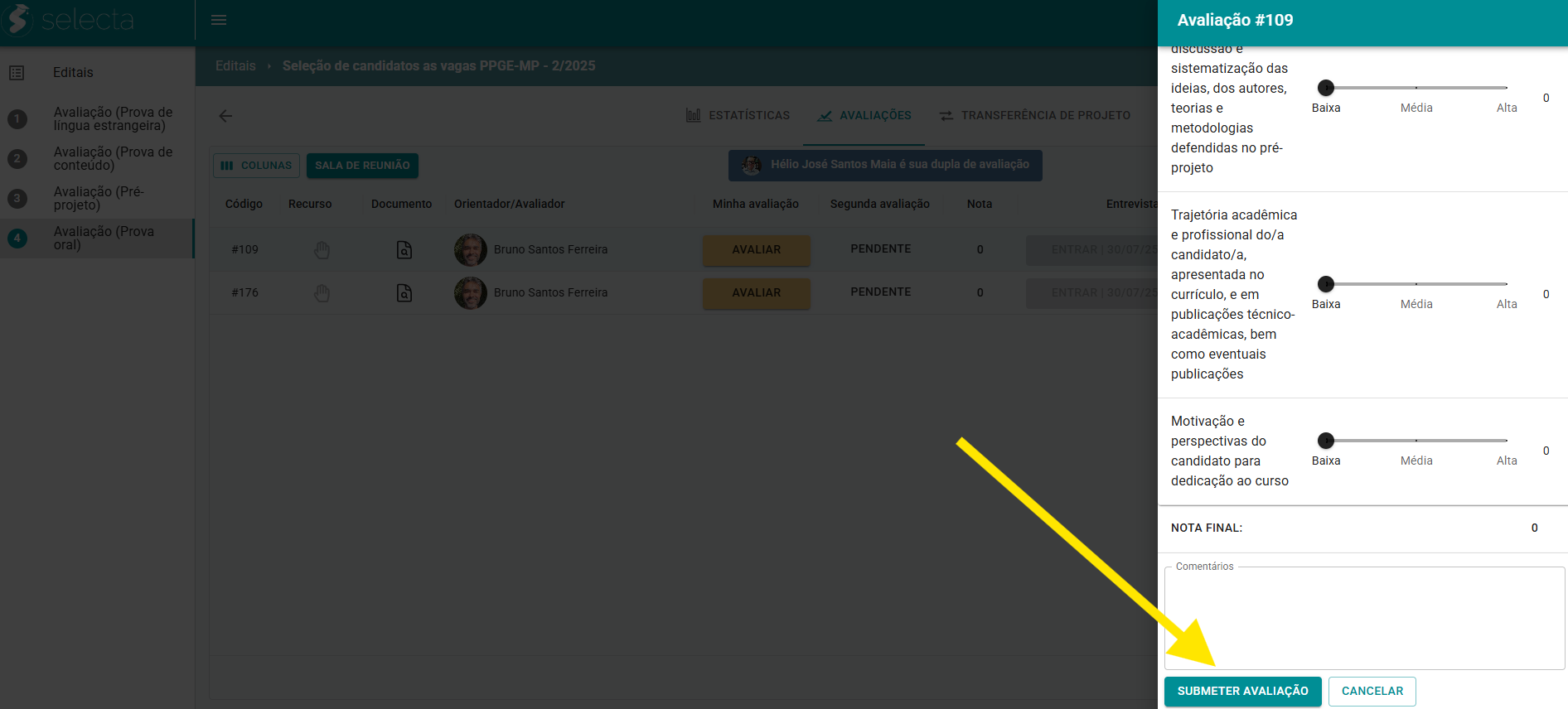Click Submeter Avaliação button

(x=1243, y=692)
